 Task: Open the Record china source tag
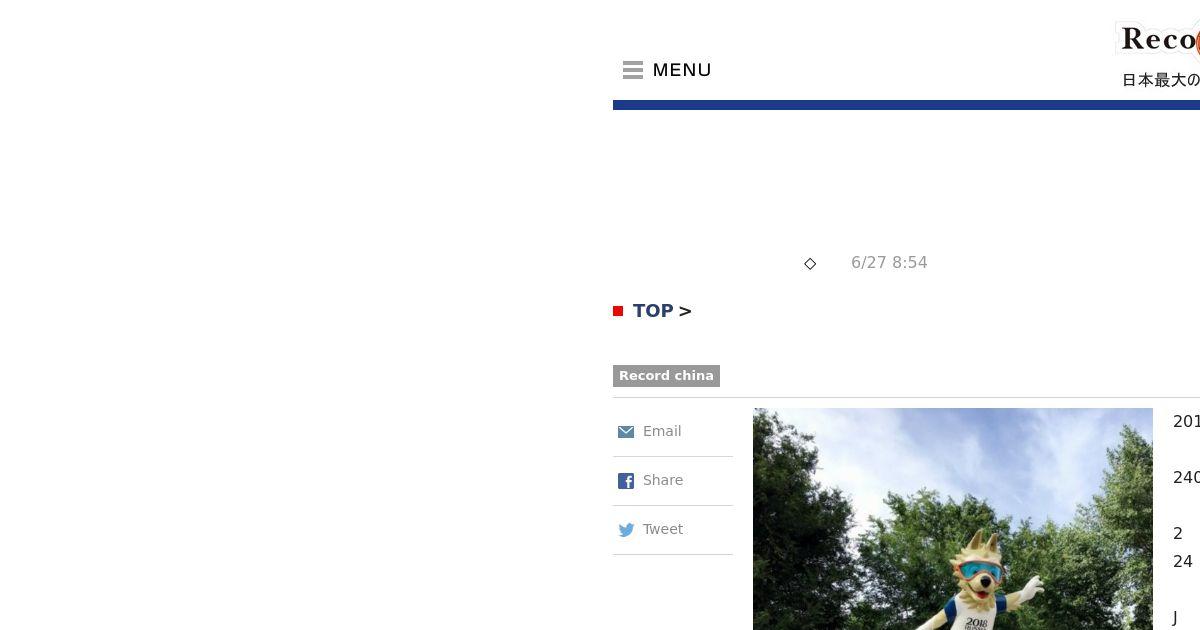tap(666, 376)
